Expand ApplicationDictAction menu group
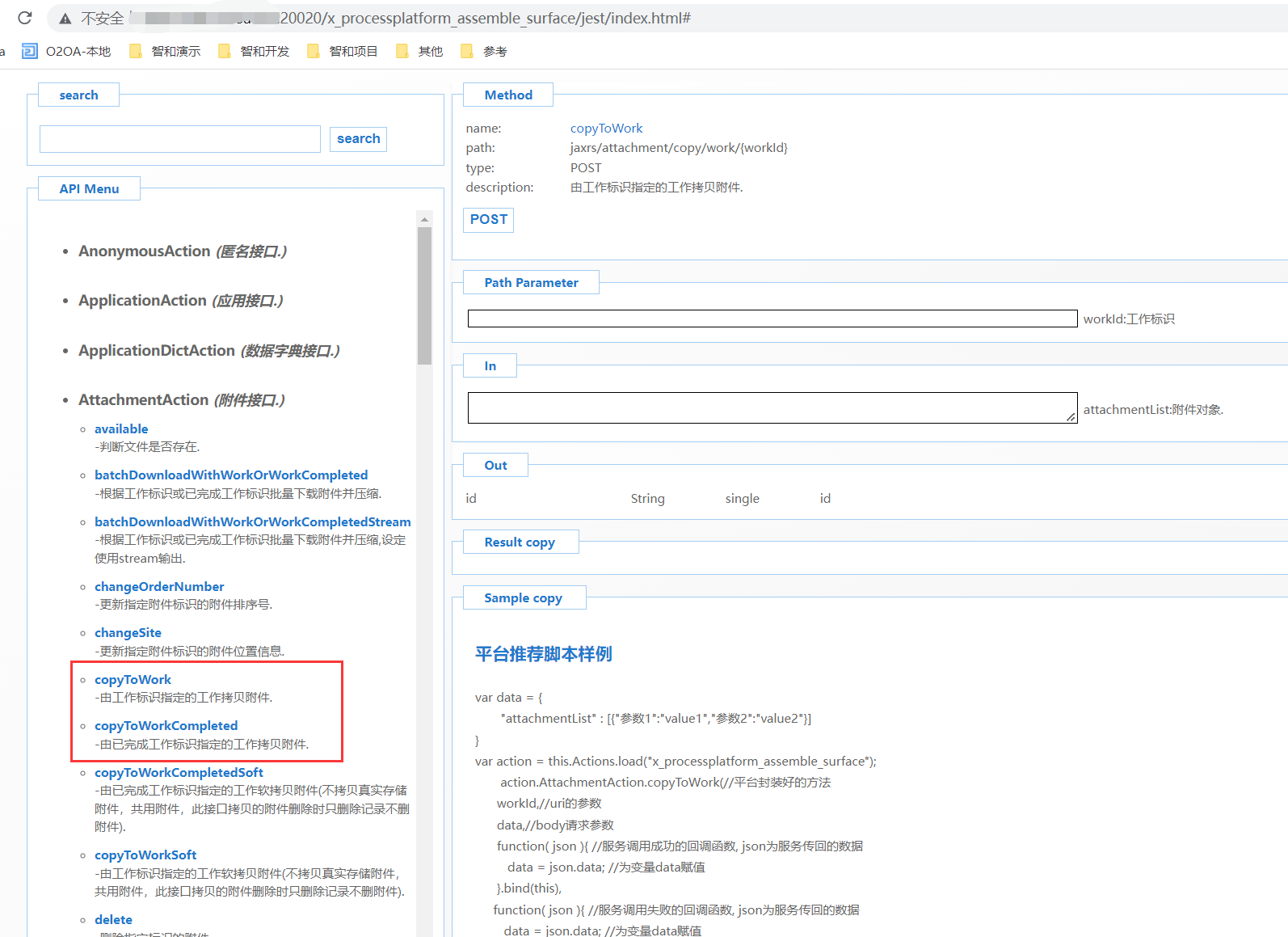1288x937 pixels. (209, 351)
